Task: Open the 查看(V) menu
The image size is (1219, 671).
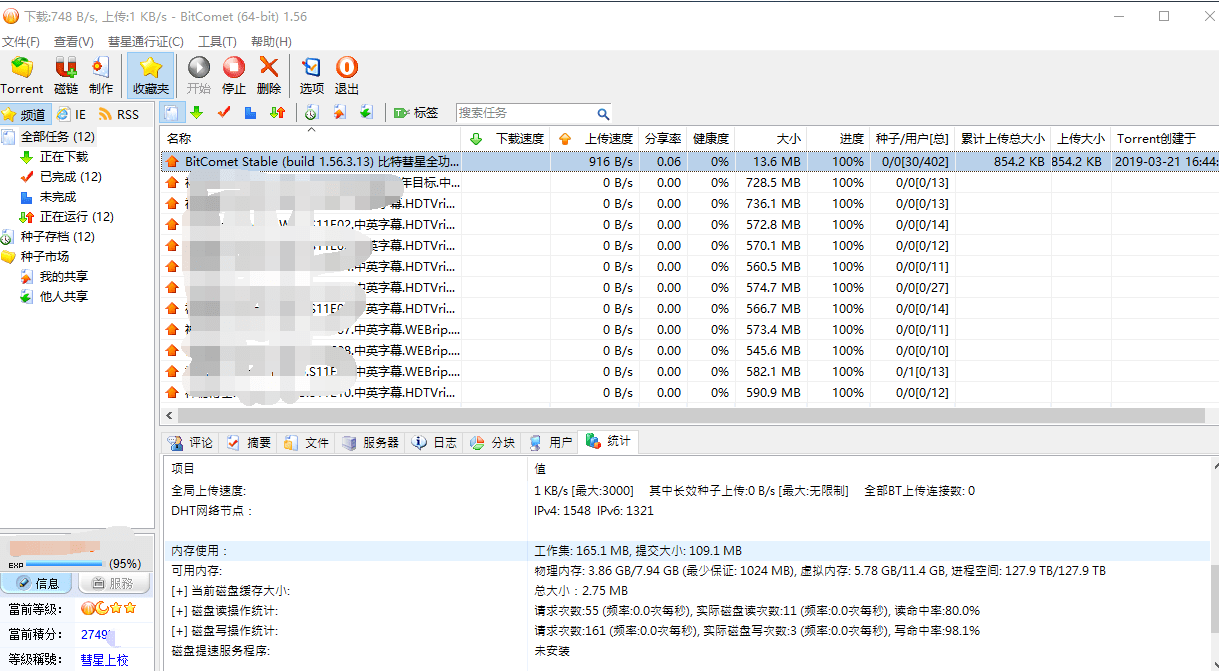Action: [x=74, y=41]
